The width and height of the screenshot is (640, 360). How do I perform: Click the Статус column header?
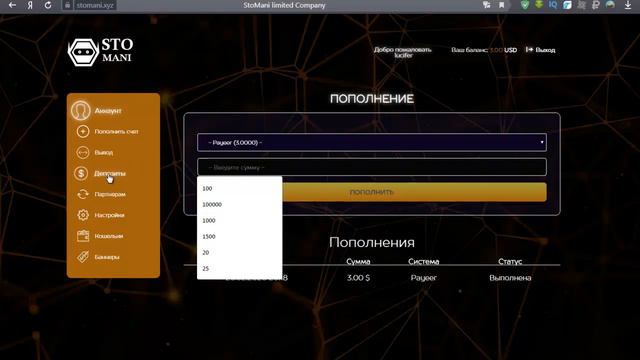(x=510, y=261)
